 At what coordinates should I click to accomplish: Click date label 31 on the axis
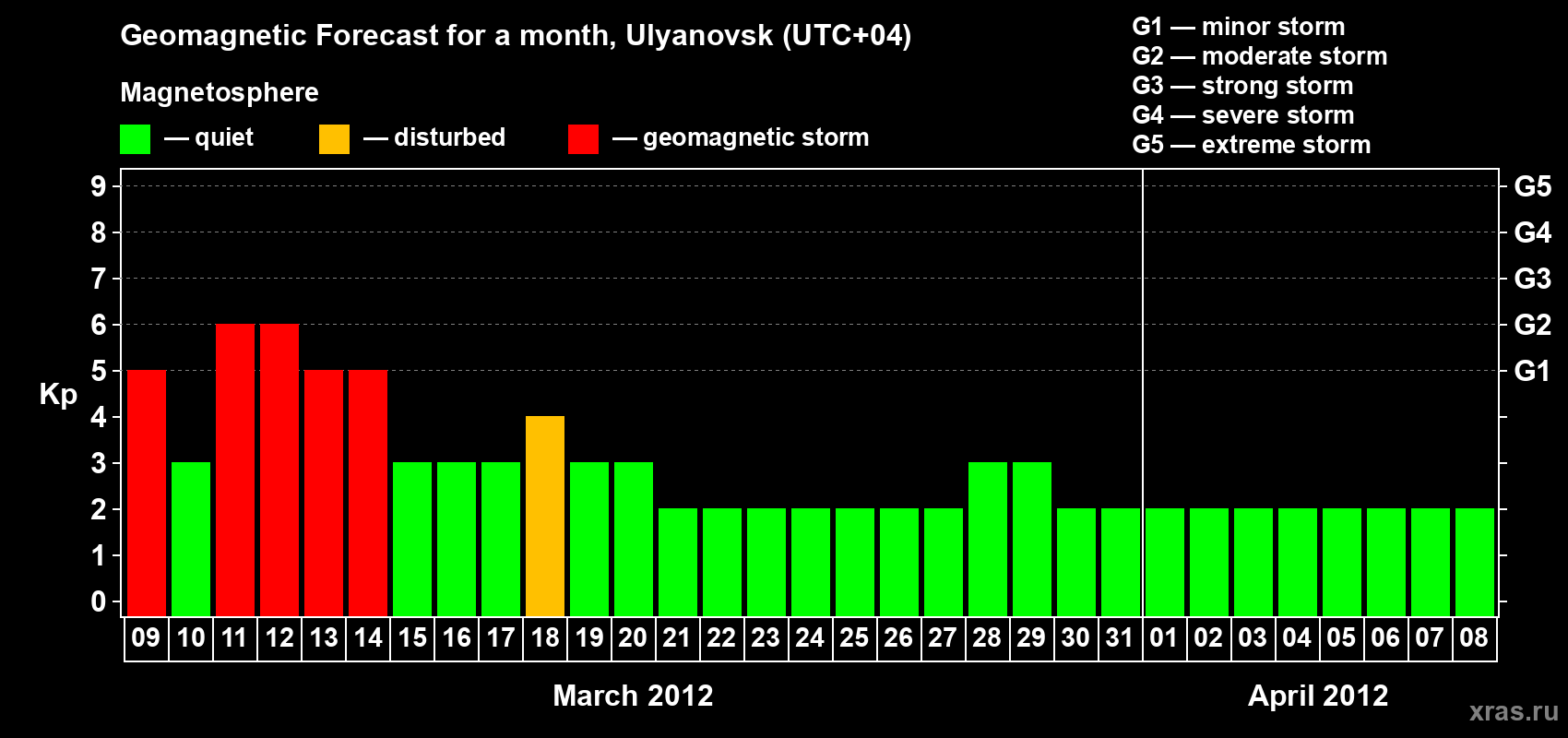(1120, 637)
